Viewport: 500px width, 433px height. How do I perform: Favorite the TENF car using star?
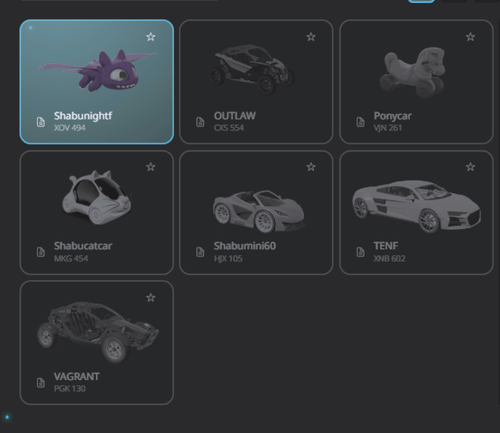point(470,167)
